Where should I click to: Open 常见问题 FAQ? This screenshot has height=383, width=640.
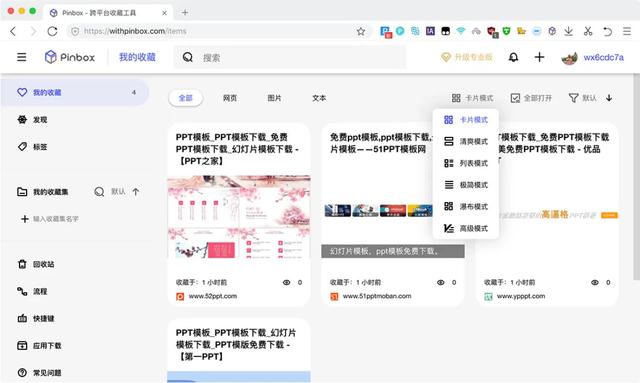[39, 373]
